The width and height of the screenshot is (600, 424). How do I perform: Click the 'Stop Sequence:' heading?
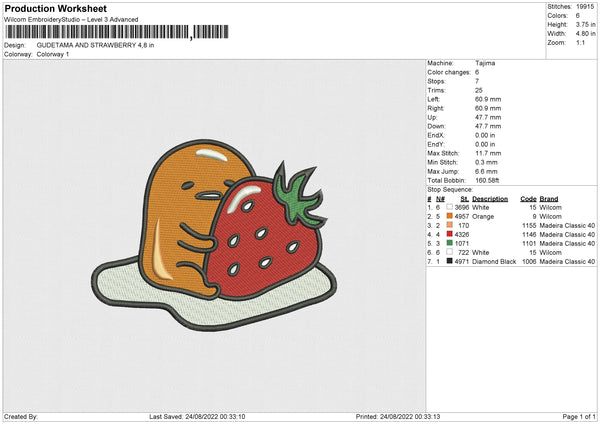pos(450,190)
